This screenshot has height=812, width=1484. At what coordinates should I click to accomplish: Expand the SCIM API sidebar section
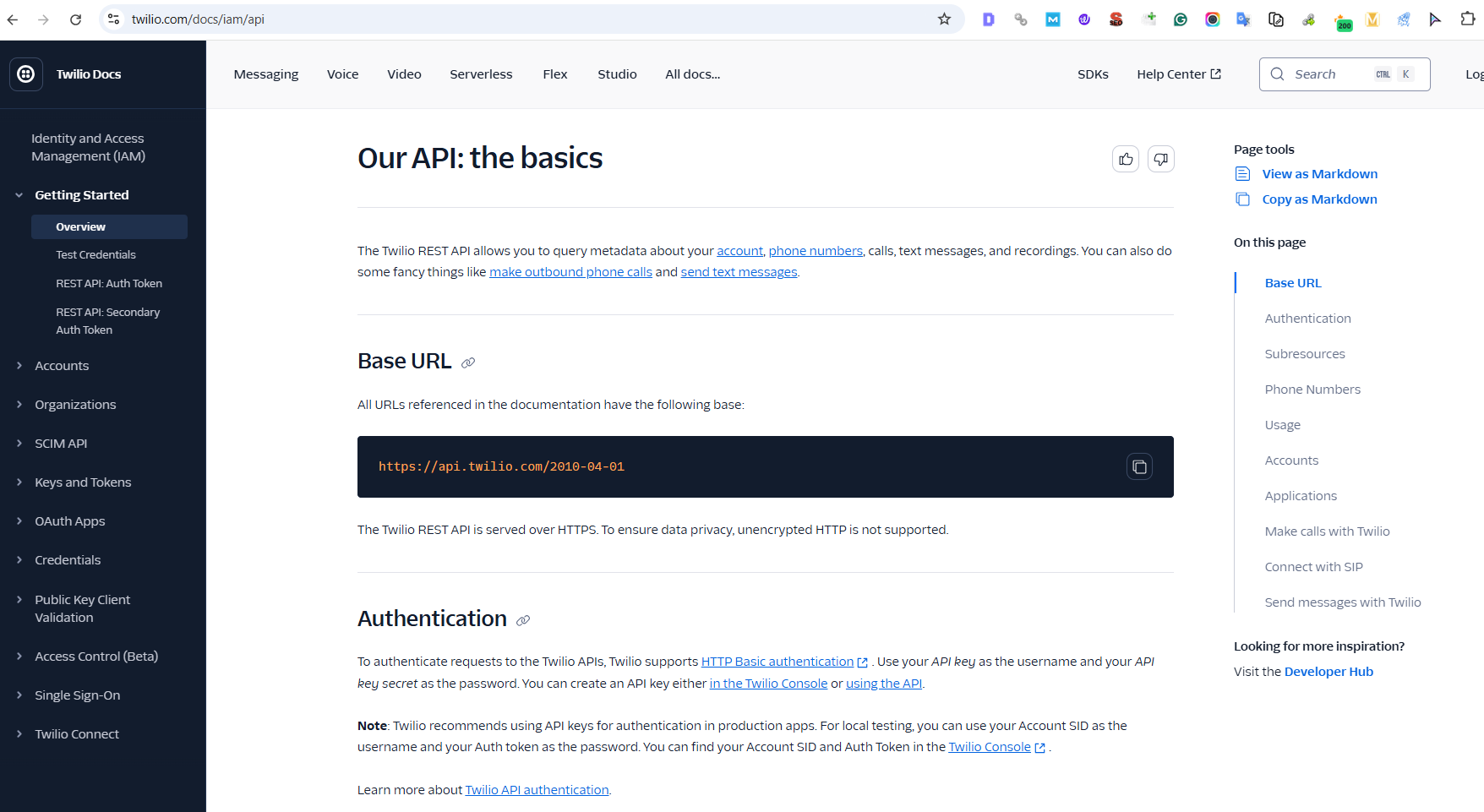pyautogui.click(x=19, y=444)
